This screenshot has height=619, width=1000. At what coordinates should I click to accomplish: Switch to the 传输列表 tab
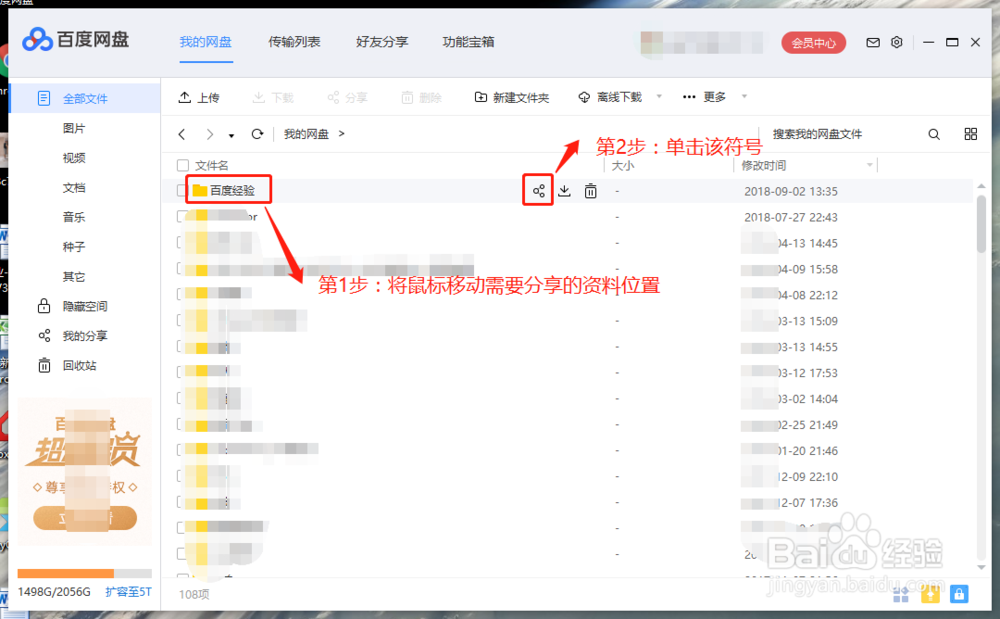pyautogui.click(x=294, y=42)
